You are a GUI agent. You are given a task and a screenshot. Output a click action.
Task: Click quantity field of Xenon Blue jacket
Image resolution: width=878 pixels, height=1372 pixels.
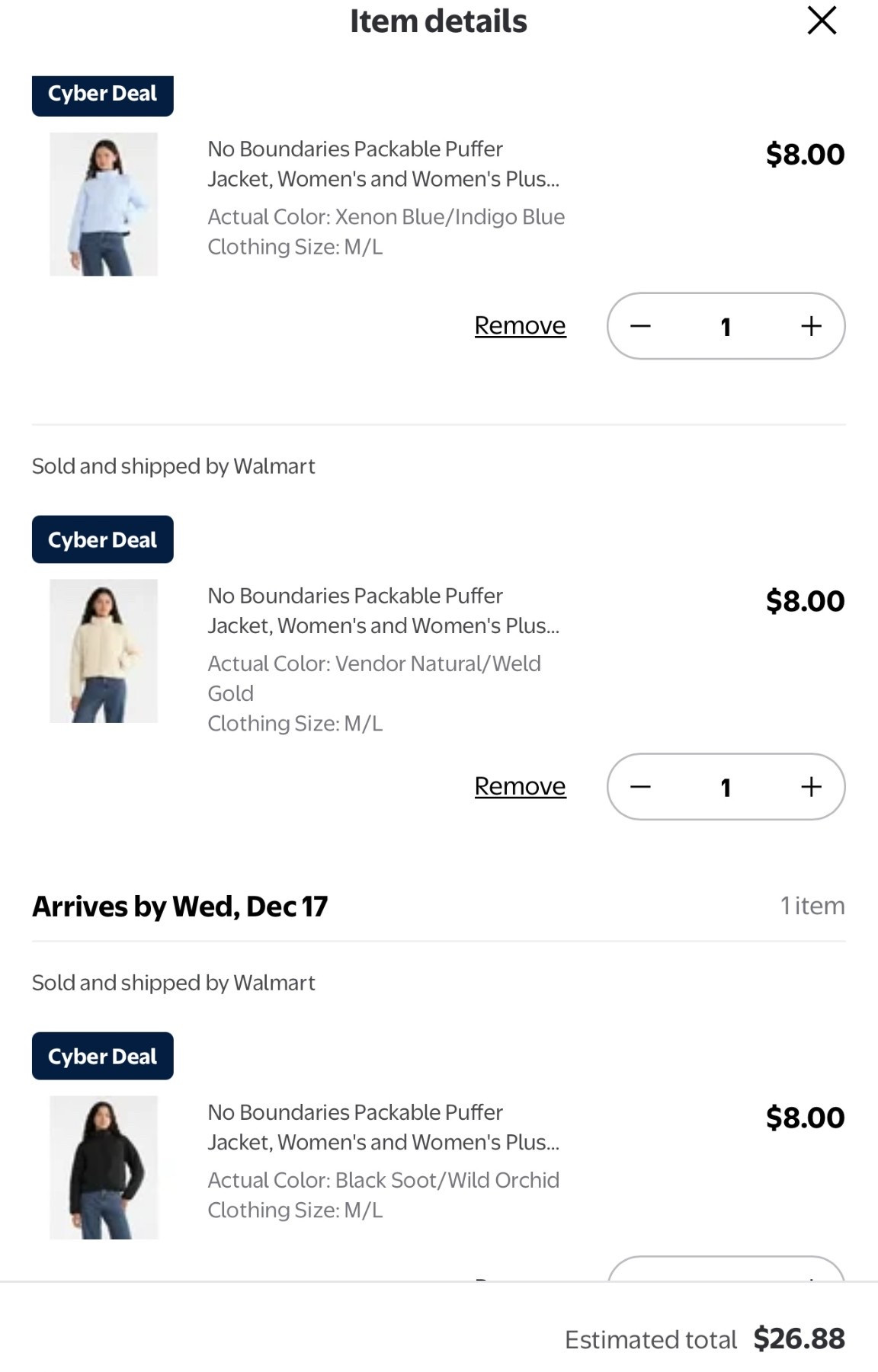click(726, 327)
